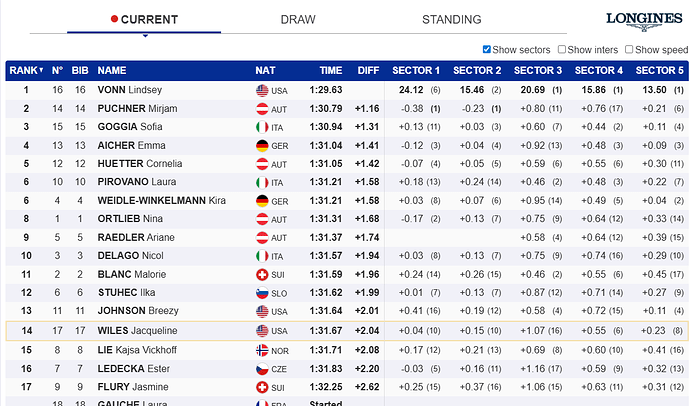Click the Czech flag beside Ledecka Ester
This screenshot has height=406, width=690.
[x=263, y=368]
